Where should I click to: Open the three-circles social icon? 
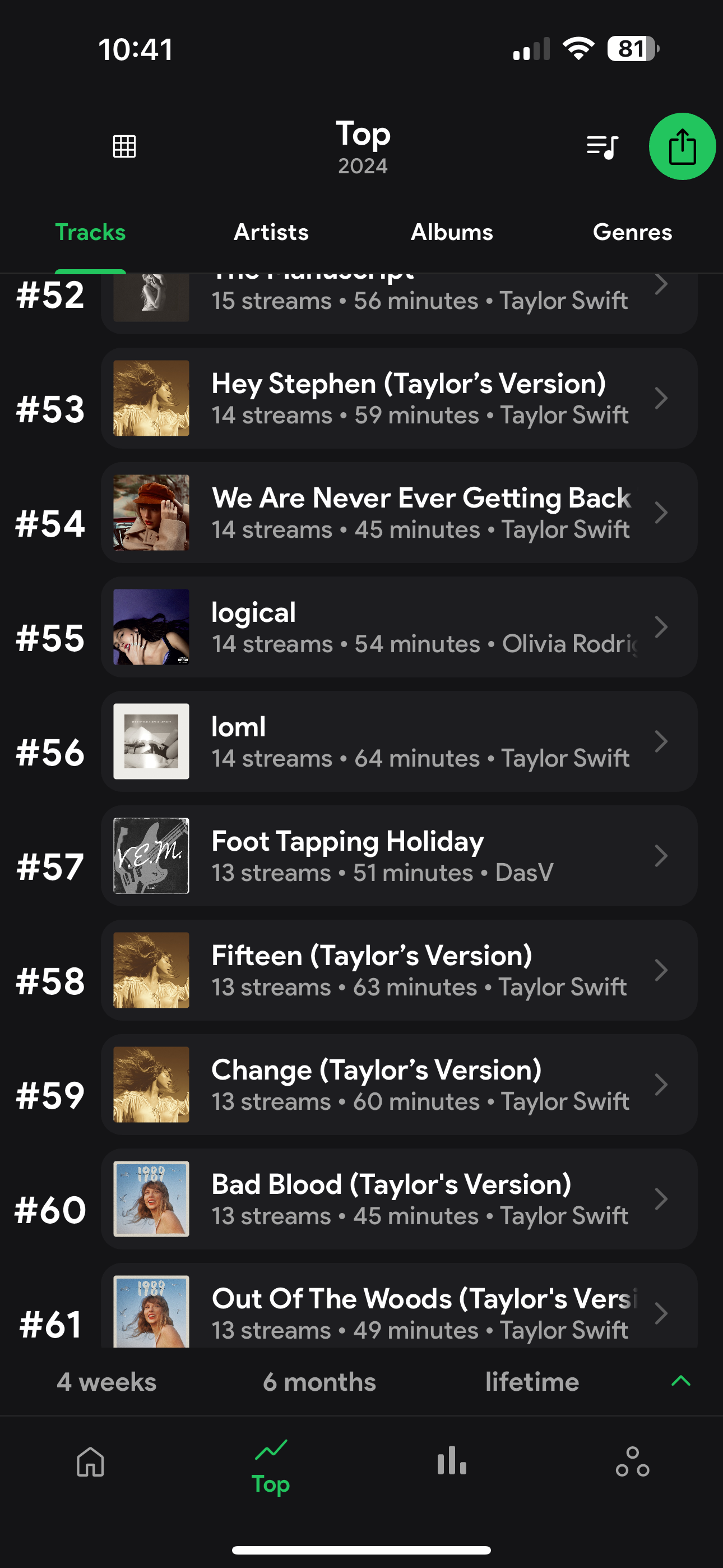632,1461
